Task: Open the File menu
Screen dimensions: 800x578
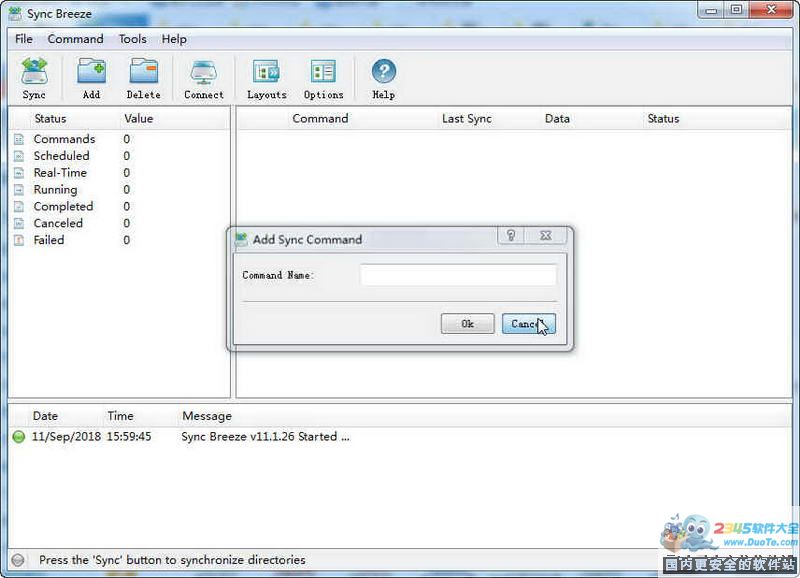Action: pos(24,39)
